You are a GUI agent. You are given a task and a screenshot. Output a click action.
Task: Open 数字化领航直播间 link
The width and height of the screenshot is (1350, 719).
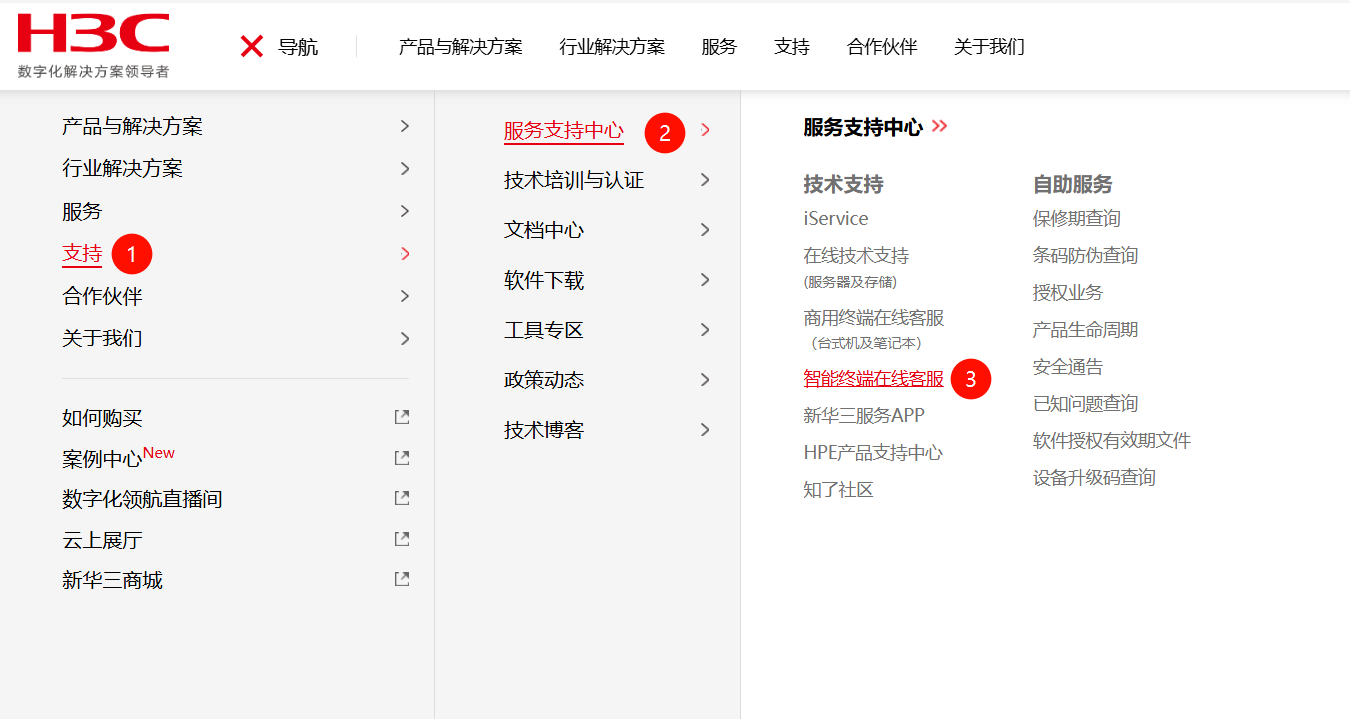pos(142,499)
